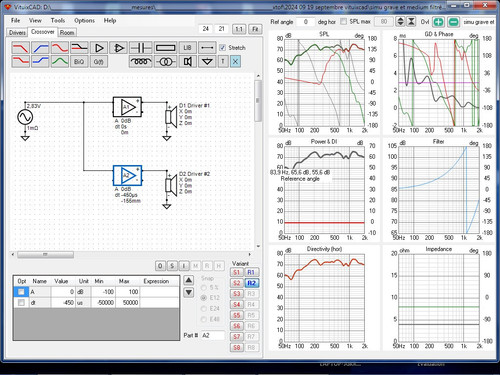Screen dimensions: 500x375
Task: Click the O button above the table
Action: 160,266
